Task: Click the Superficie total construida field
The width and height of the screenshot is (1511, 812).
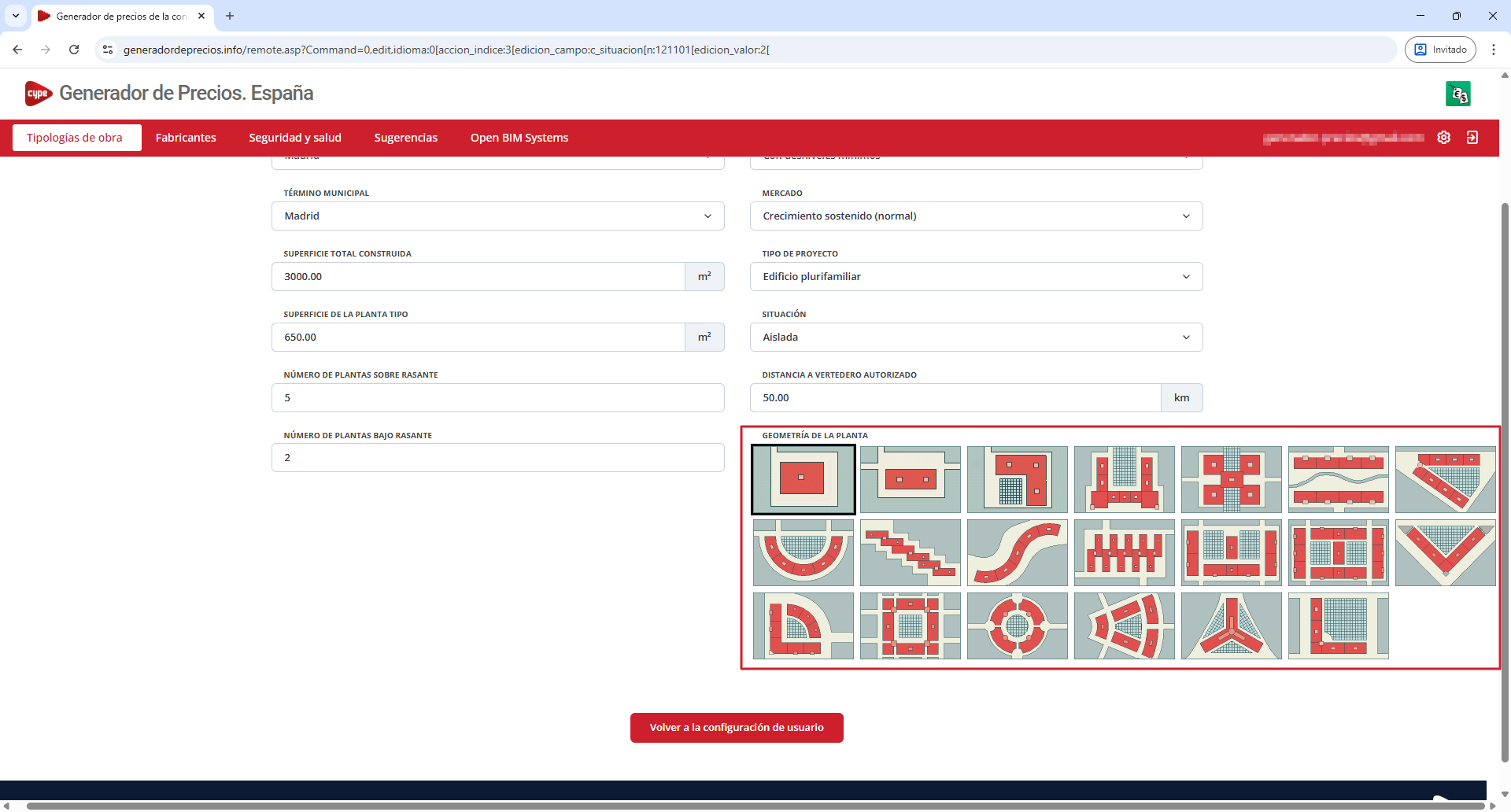Action: 478,277
